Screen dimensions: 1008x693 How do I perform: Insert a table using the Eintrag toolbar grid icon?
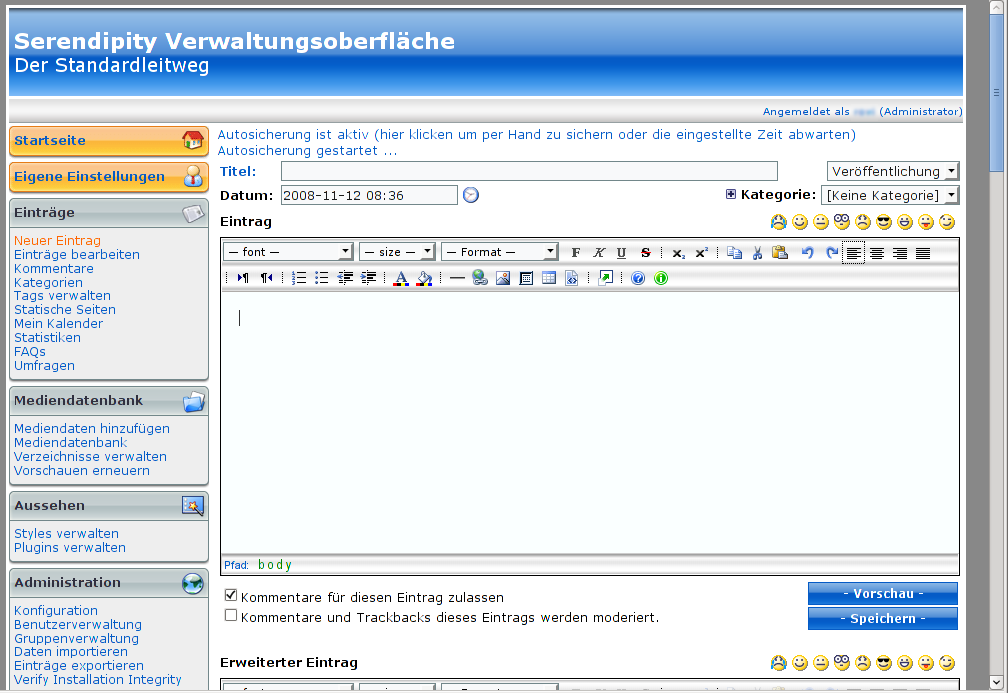point(549,278)
